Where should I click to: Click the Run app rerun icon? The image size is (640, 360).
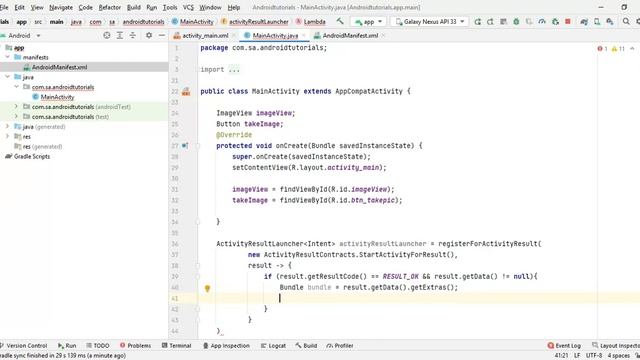click(x=478, y=22)
